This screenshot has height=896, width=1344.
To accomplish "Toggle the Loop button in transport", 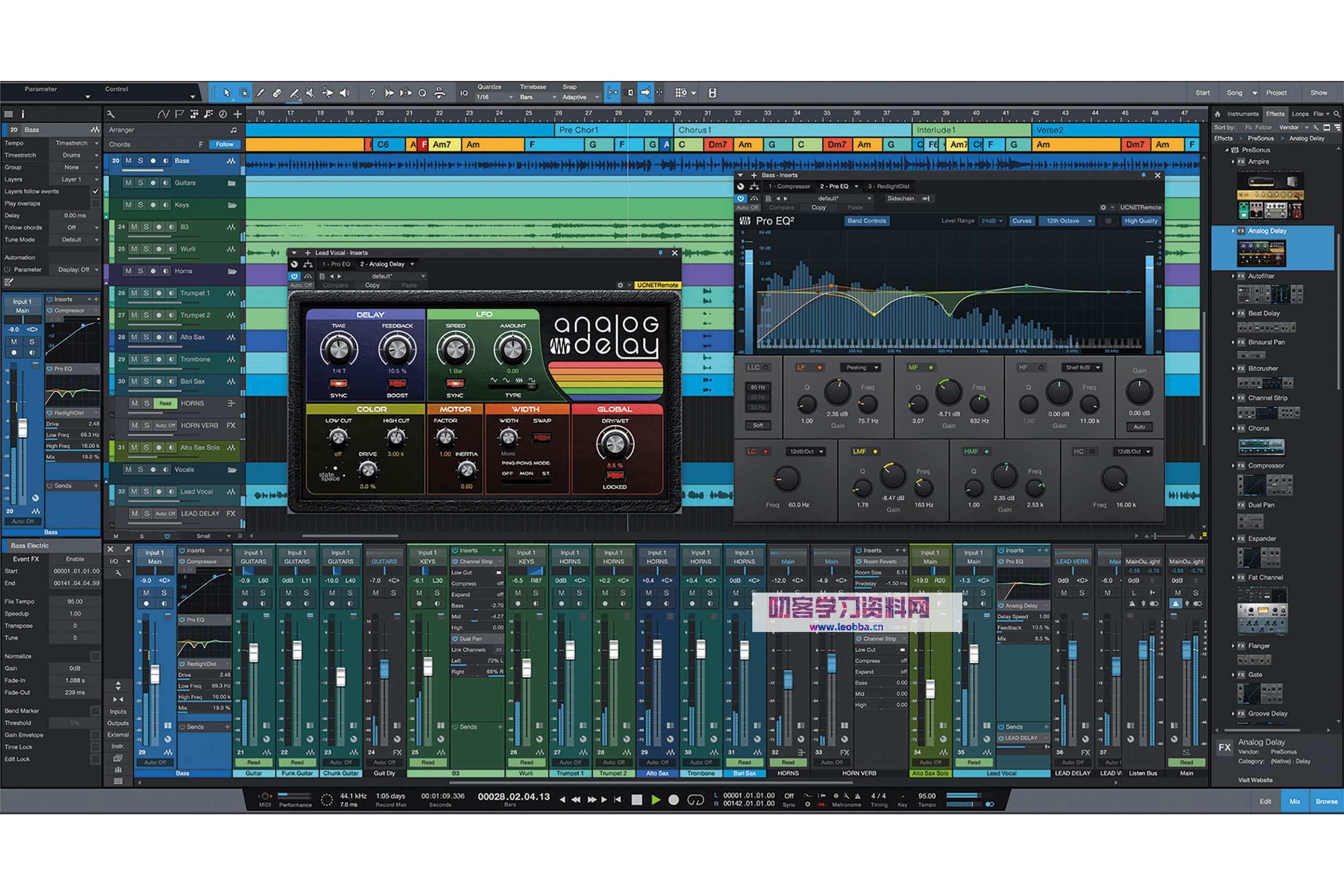I will (695, 799).
